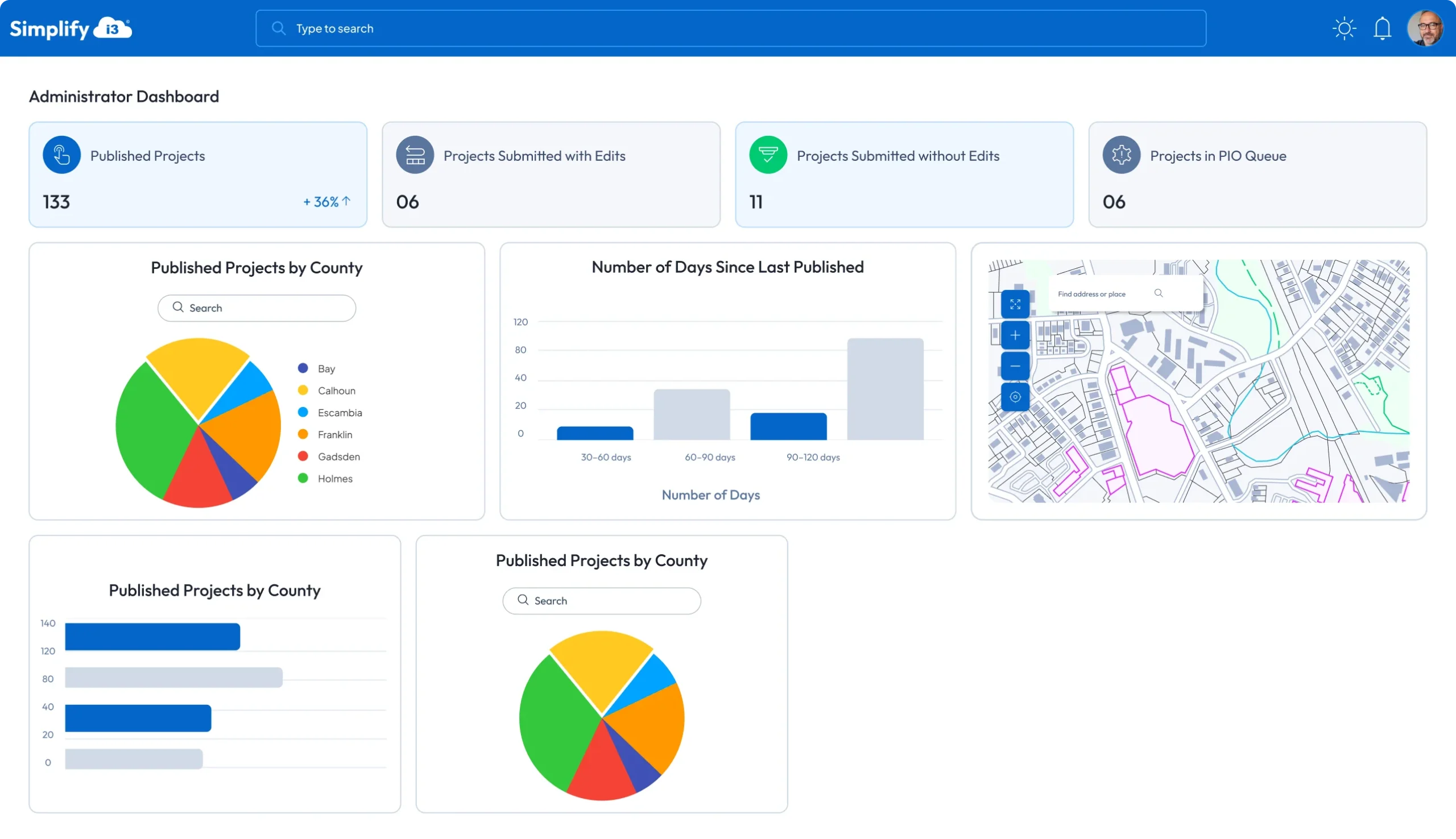Viewport: 1456px width, 839px height.
Task: Click the Holmes legend color dot
Action: coord(303,478)
